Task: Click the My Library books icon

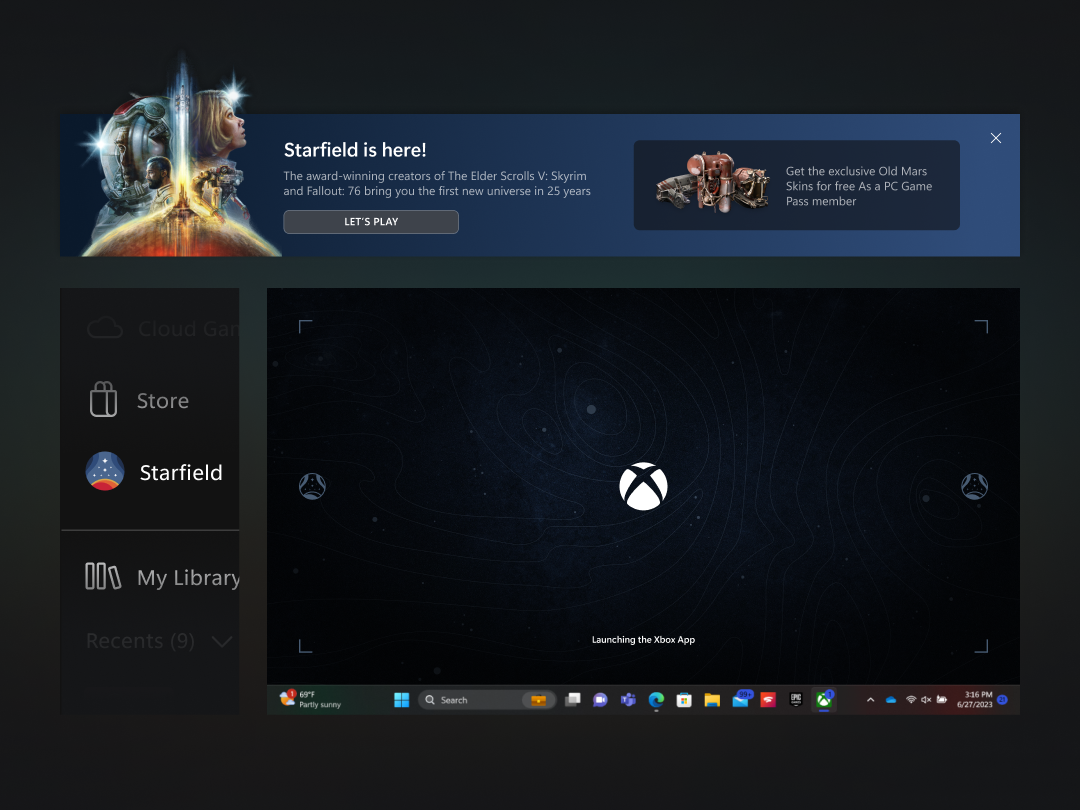Action: coord(103,576)
